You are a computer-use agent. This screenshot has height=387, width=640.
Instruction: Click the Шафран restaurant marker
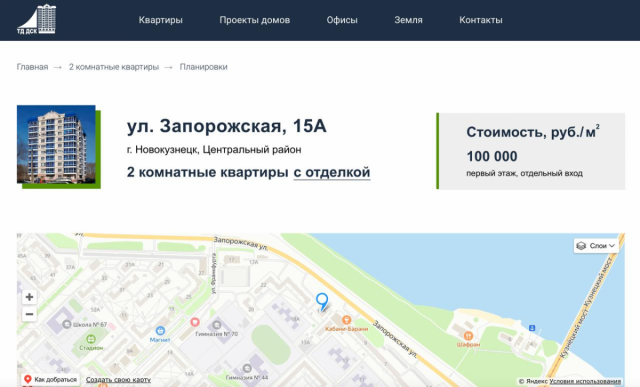click(x=468, y=336)
